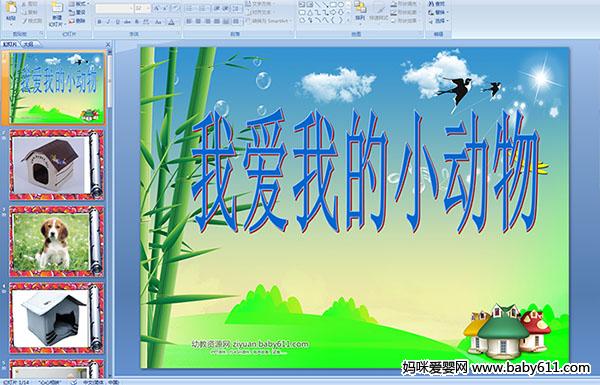Click the Distributed alignment icon
The image size is (600, 385).
point(226,21)
